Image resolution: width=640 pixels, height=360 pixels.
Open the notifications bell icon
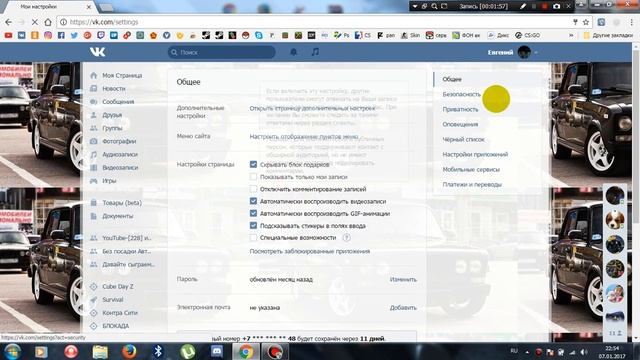tap(293, 52)
